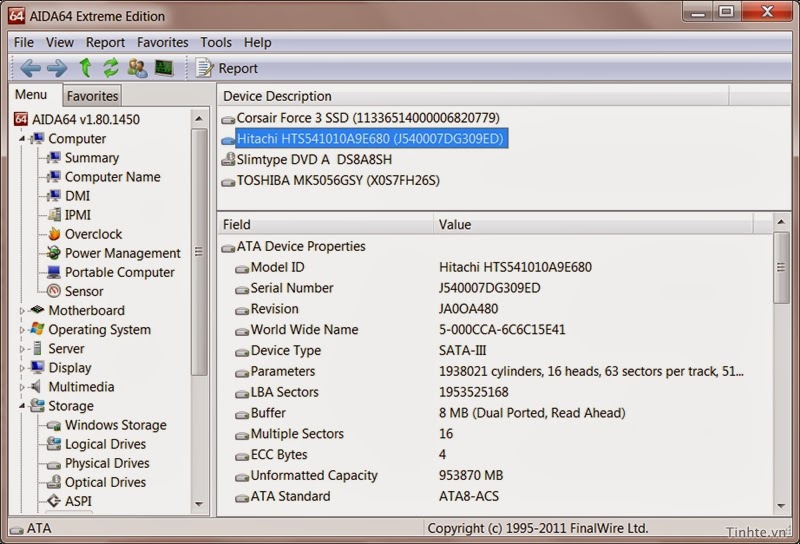Expand the Motherboard tree node
Image resolution: width=800 pixels, height=544 pixels.
click(x=22, y=311)
